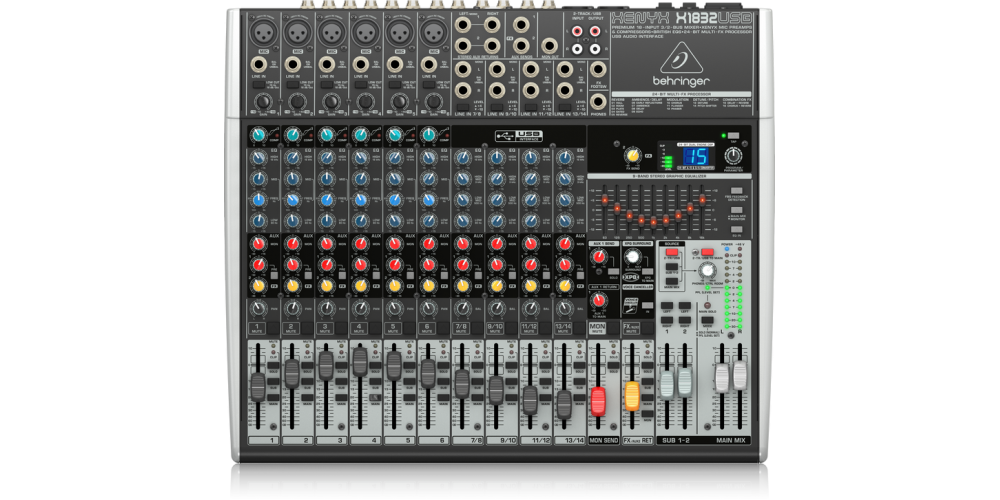This screenshot has width=1000, height=500.
Task: Click the FX Footswitch jack
Action: [x=598, y=69]
